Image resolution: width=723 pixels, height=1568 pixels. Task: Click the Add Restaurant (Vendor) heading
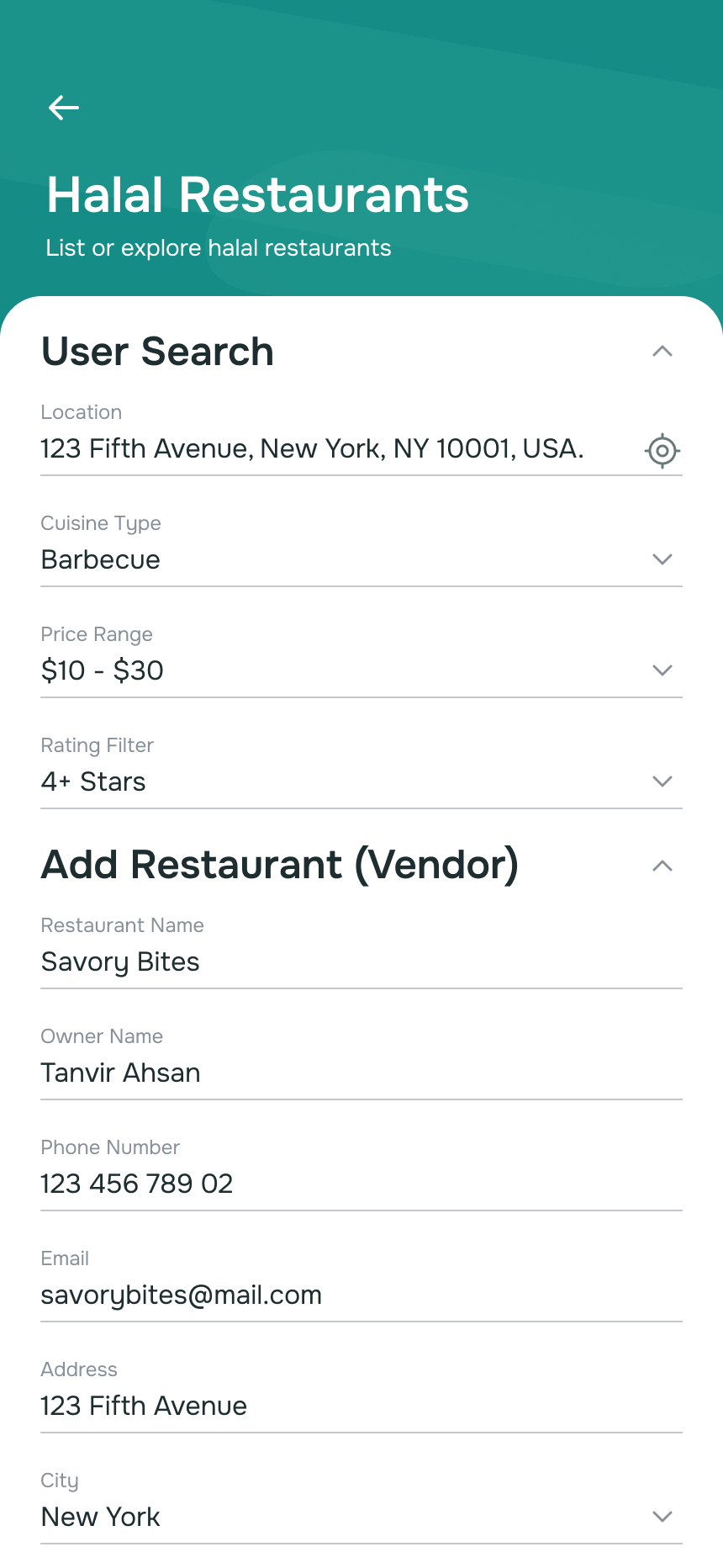(280, 866)
